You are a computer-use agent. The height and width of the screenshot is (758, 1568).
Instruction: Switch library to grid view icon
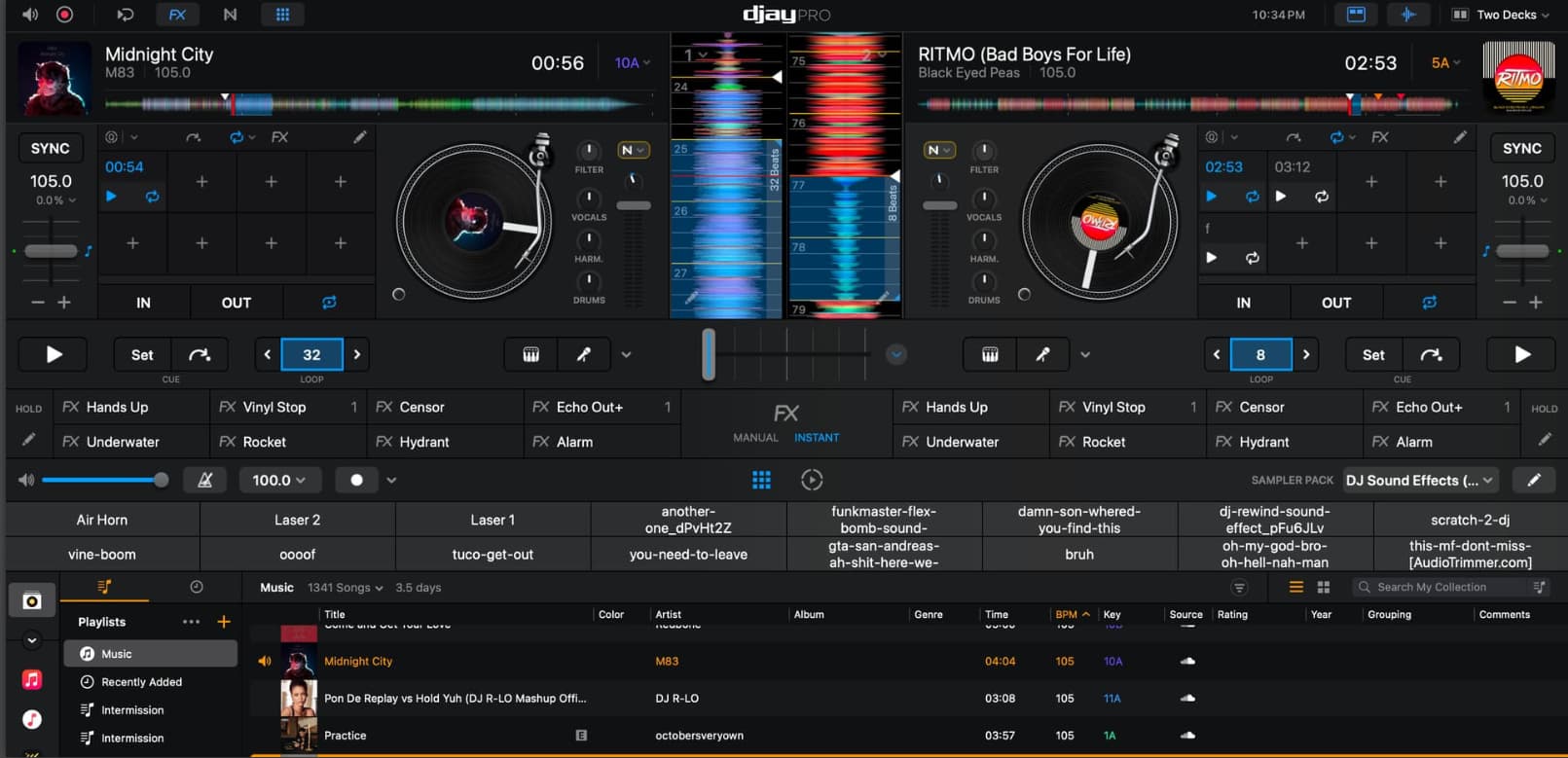pos(1324,587)
